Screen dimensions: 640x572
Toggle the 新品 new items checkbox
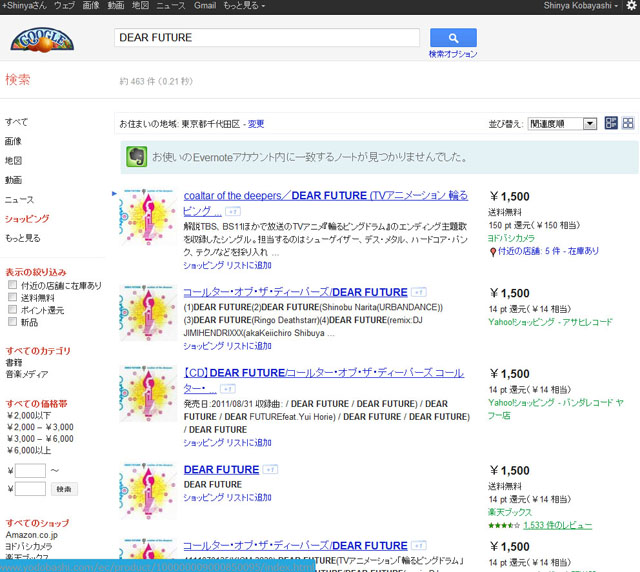[x=12, y=322]
